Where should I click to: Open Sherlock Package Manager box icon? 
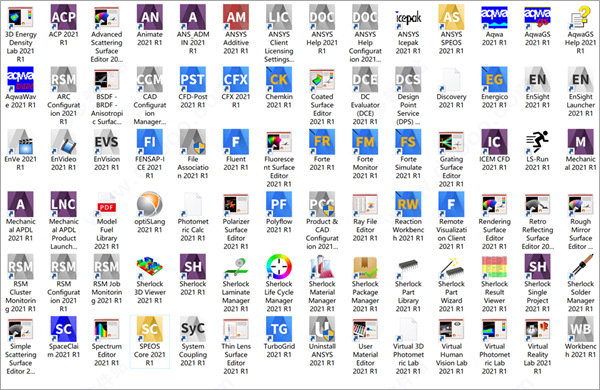(x=365, y=267)
